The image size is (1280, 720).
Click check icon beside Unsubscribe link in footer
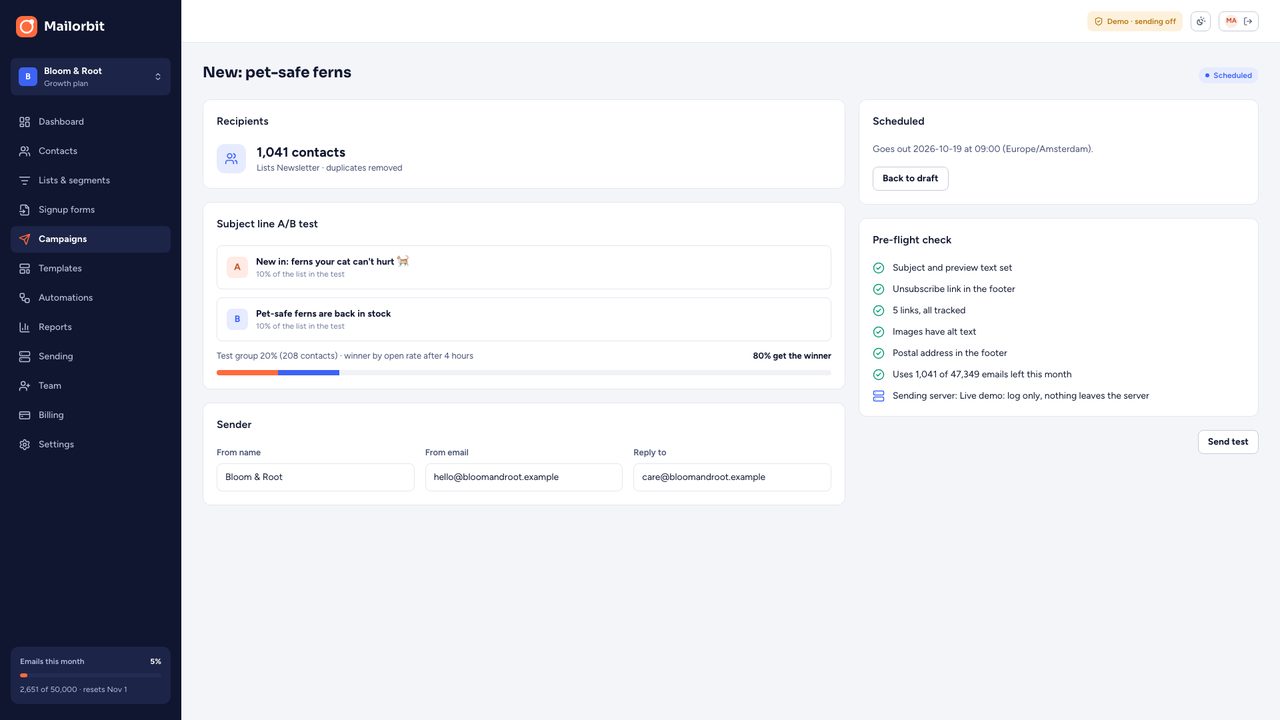point(878,289)
